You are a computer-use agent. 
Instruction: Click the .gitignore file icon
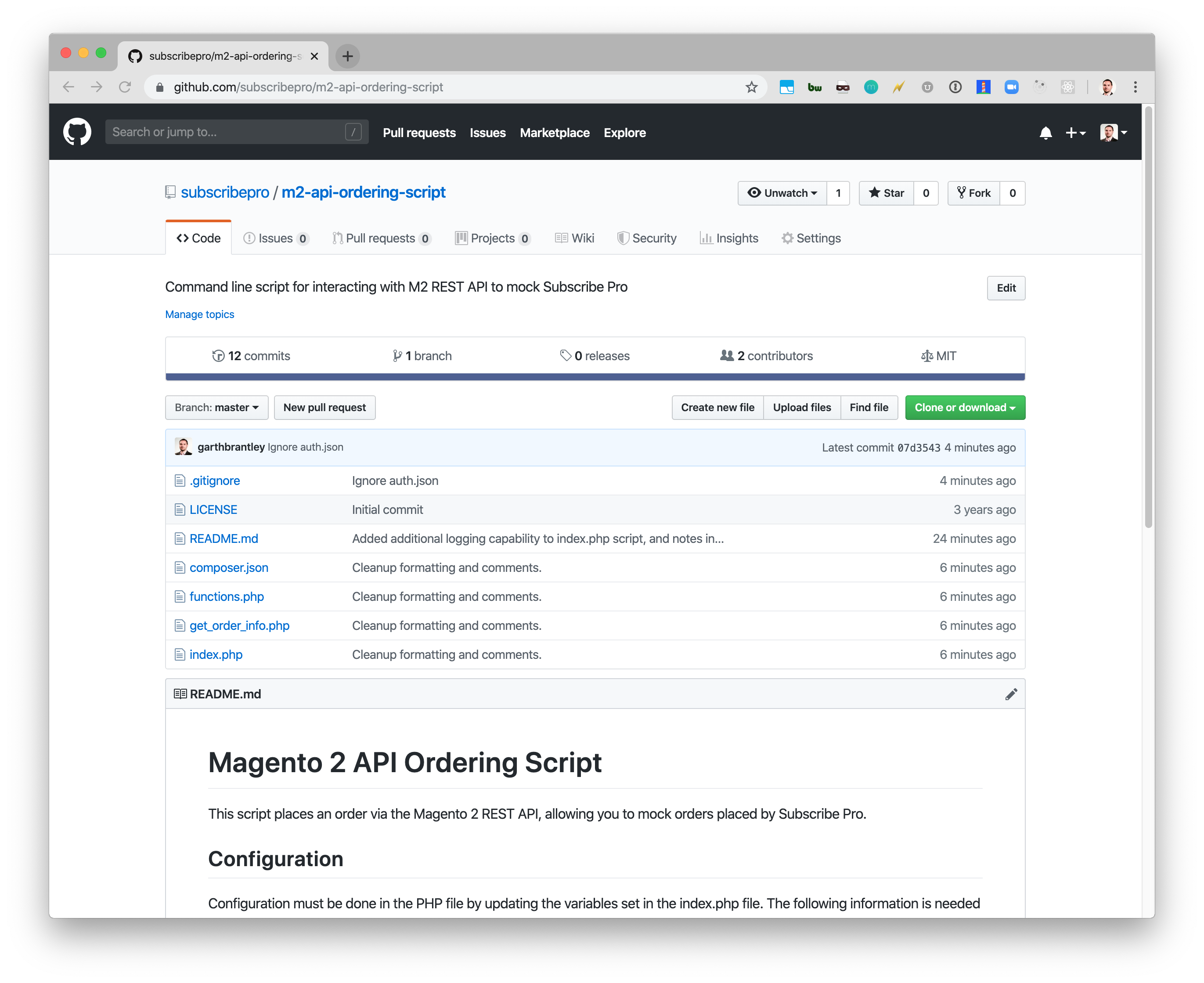point(180,481)
